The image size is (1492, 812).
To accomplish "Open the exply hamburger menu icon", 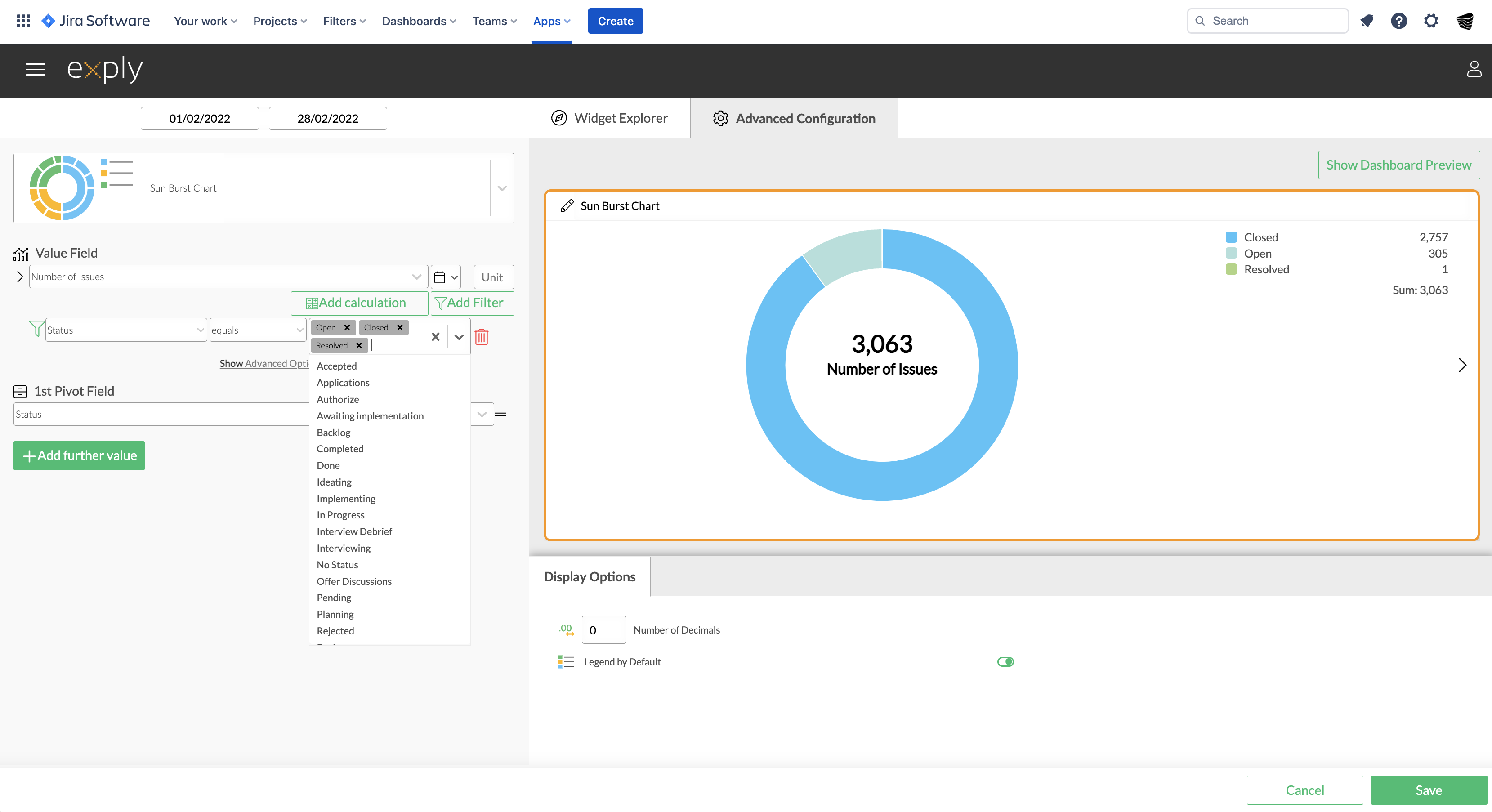I will (x=35, y=70).
